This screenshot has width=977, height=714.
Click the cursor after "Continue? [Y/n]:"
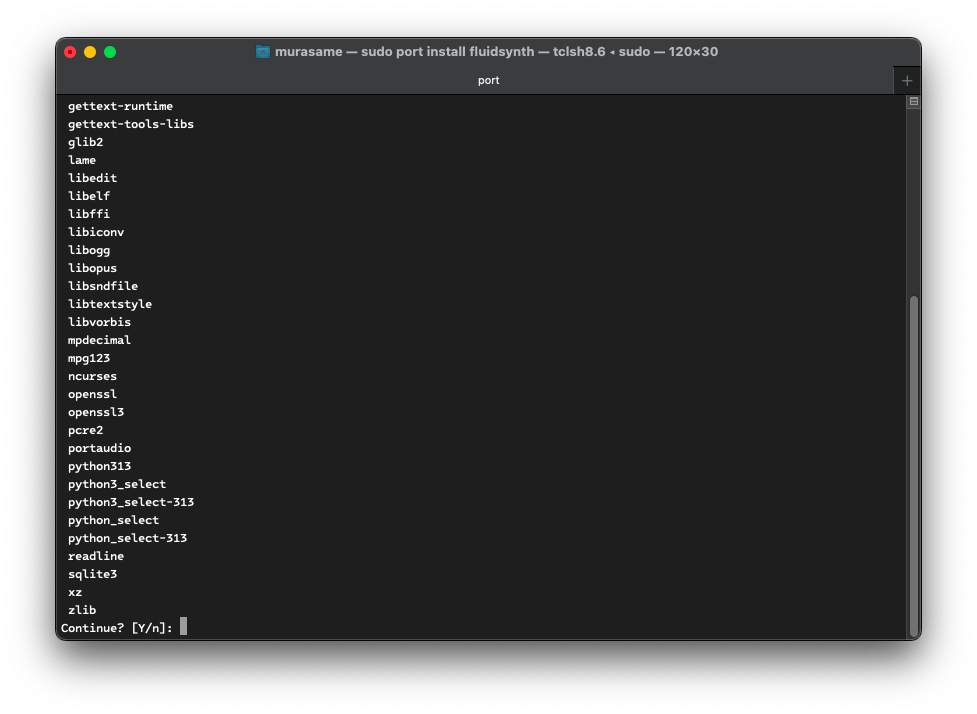(184, 627)
